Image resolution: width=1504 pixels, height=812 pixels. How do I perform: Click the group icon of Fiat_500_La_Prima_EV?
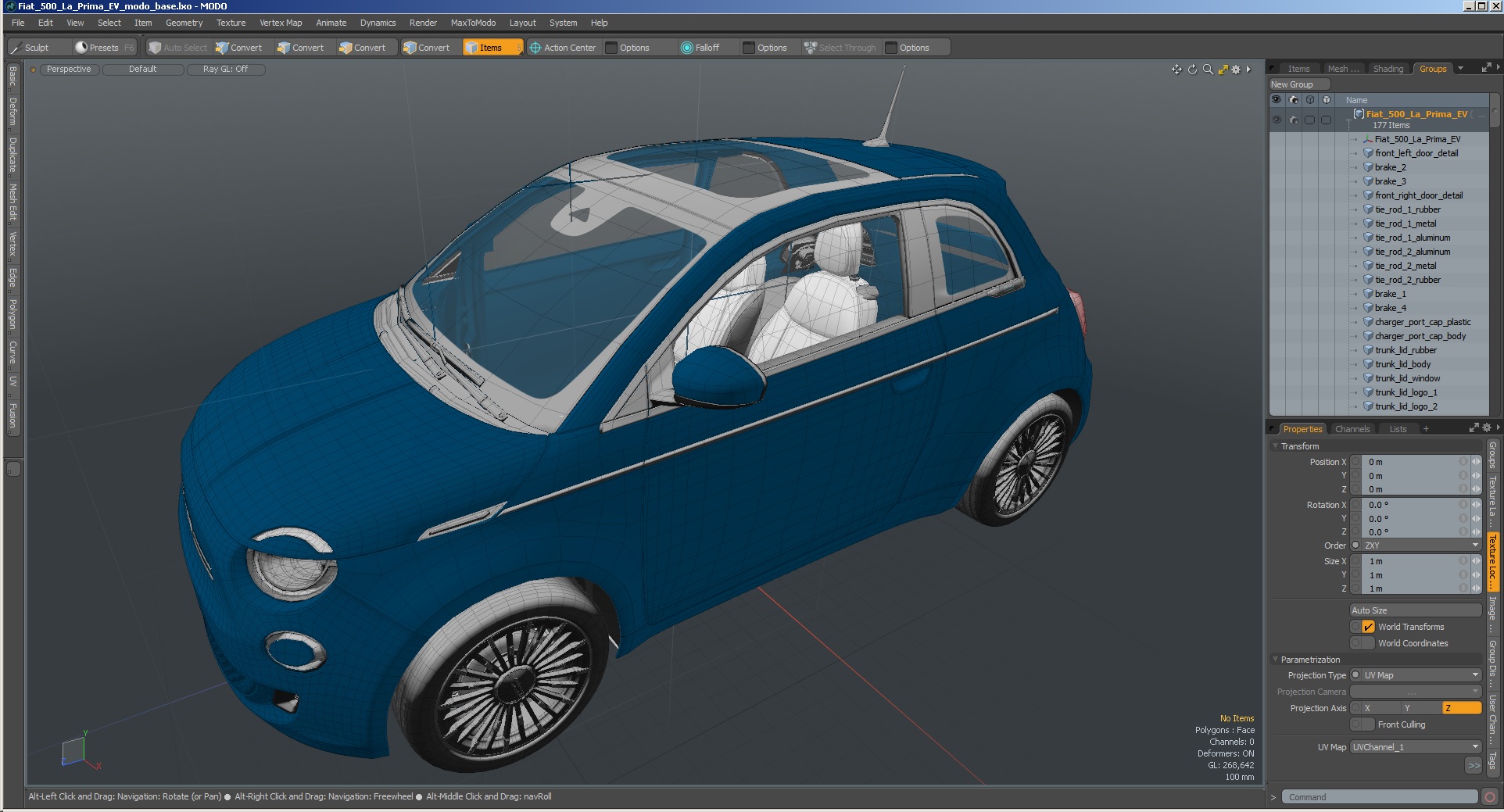(1359, 114)
